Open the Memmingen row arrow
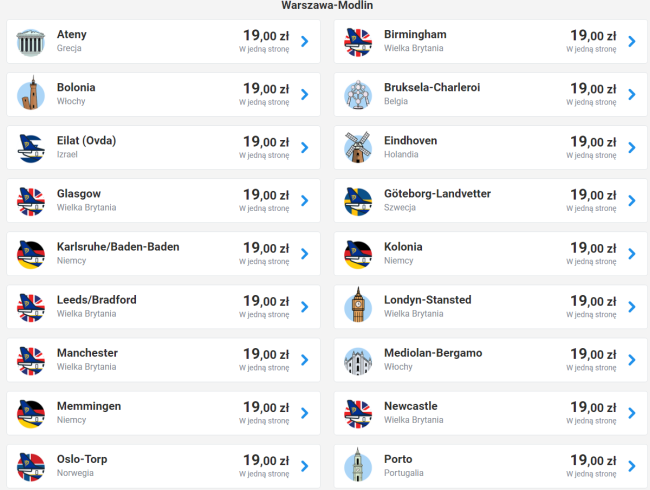 304,413
